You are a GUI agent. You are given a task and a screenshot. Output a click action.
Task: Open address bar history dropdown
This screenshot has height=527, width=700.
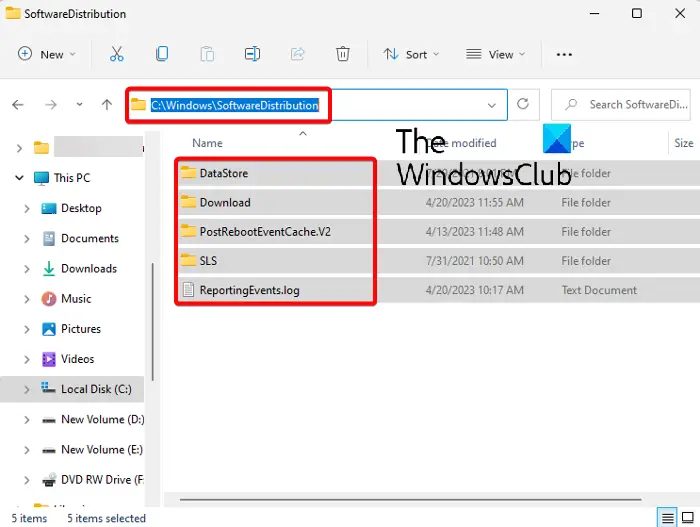[x=492, y=105]
